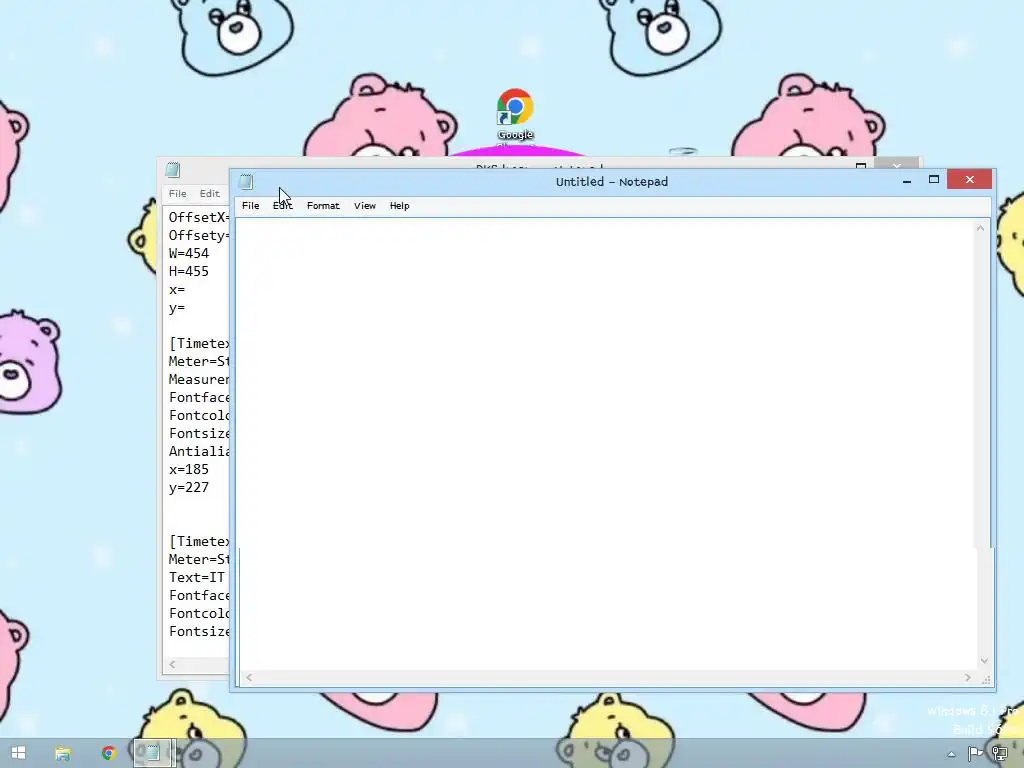1024x768 pixels.
Task: Click the vertical scrollbar down arrow in Untitled Notepad
Action: point(984,661)
